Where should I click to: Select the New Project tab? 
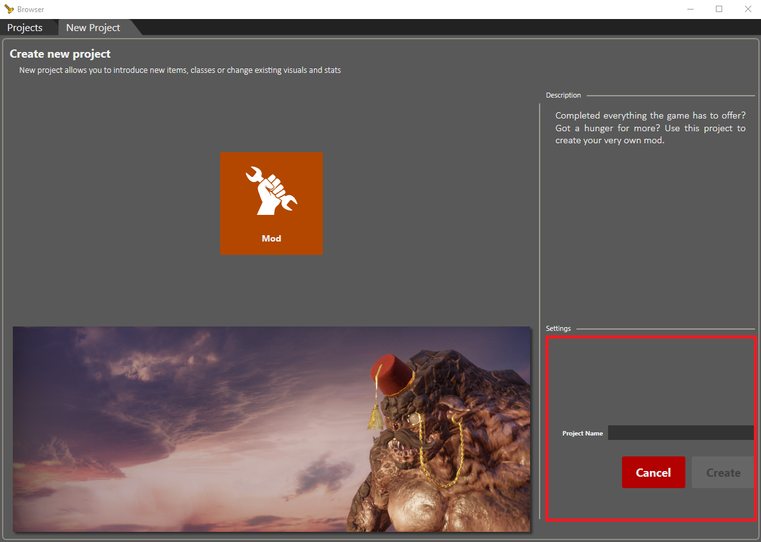click(93, 28)
